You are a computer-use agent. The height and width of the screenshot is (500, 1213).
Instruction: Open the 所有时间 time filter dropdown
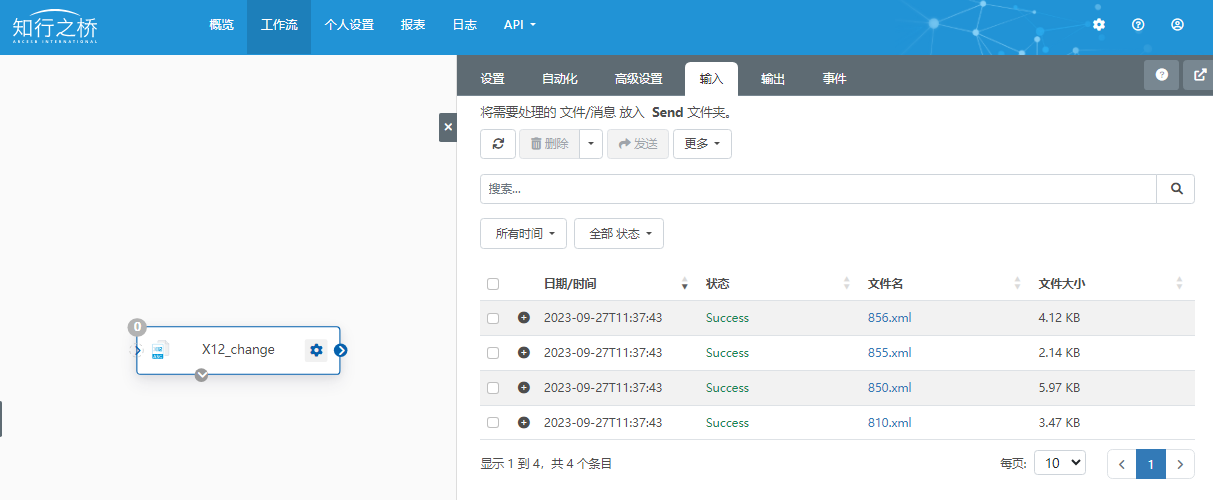[524, 233]
